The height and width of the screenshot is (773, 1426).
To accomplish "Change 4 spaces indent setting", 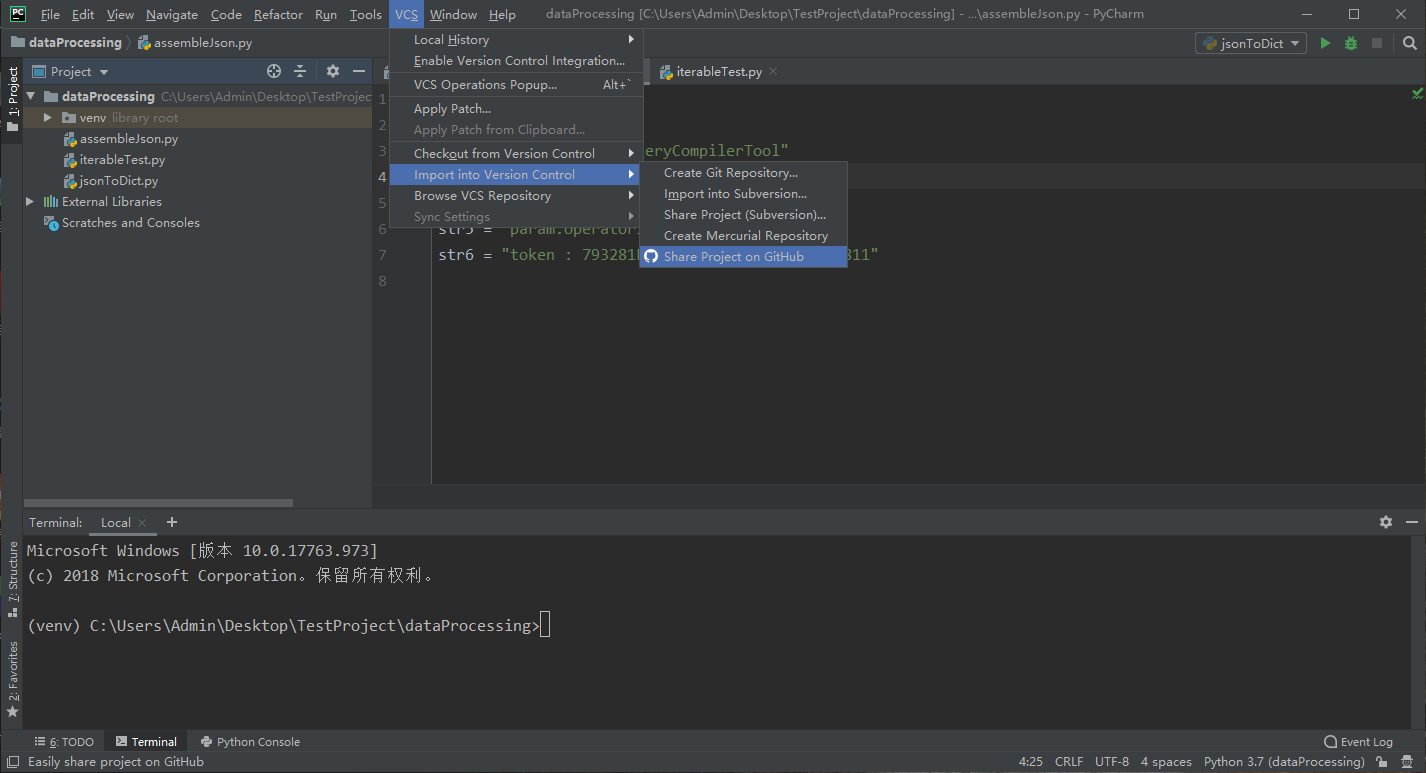I will [x=1166, y=762].
